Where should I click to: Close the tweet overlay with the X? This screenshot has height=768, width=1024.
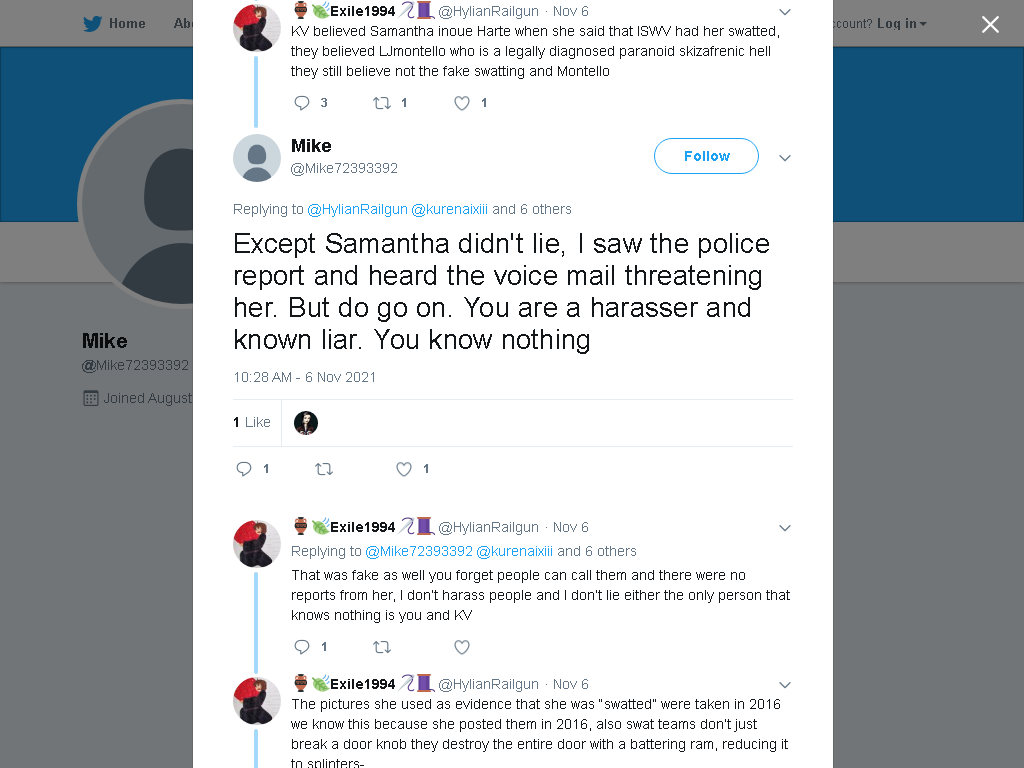point(990,25)
